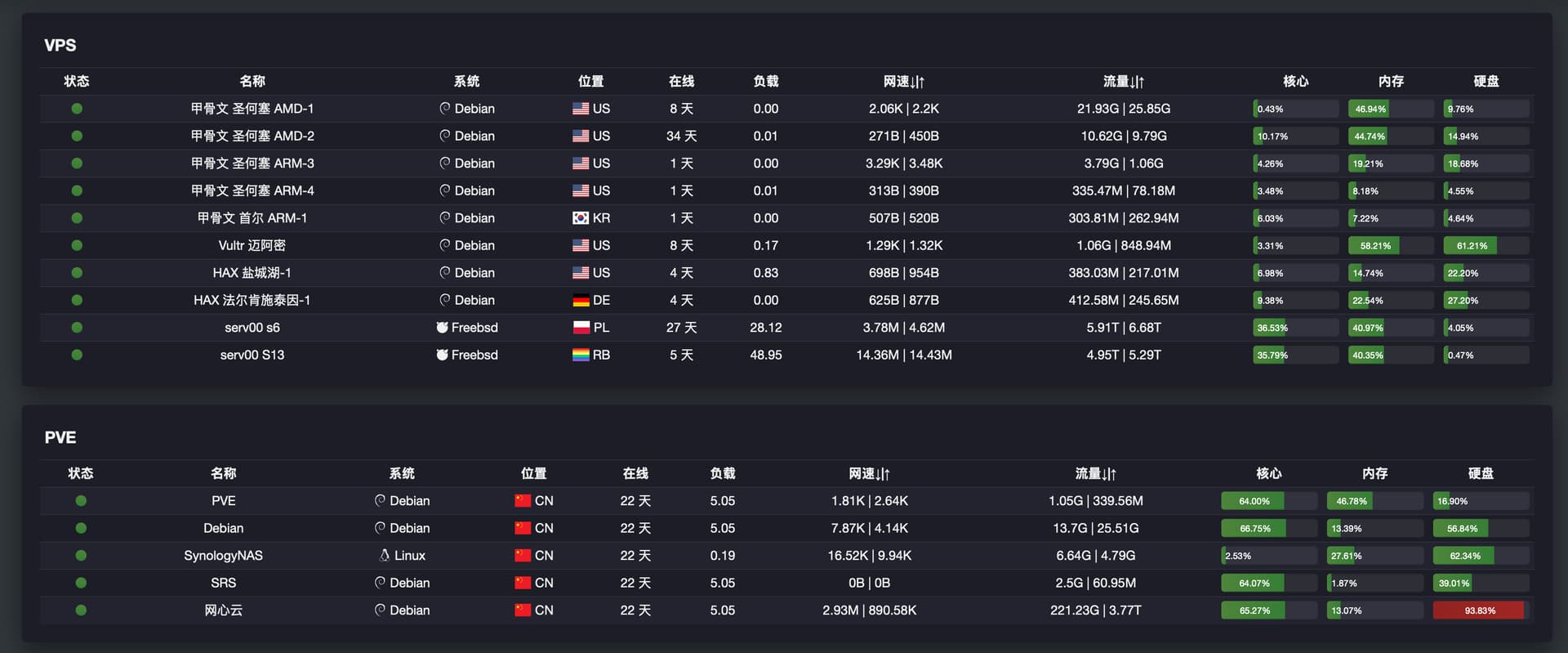The width and height of the screenshot is (1568, 653).
Task: Click the 甲骨文 圣何塞 AMD-2 server name
Action: click(x=252, y=136)
